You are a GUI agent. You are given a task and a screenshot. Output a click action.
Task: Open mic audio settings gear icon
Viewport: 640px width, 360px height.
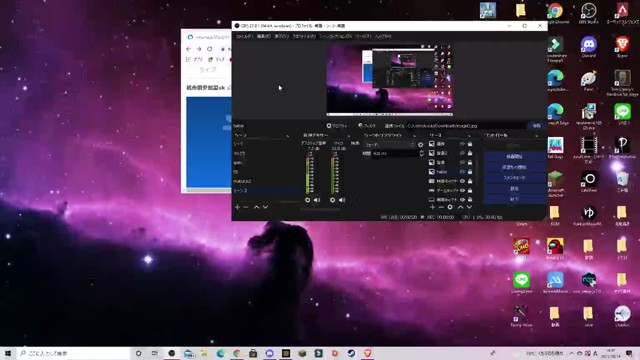coord(332,200)
